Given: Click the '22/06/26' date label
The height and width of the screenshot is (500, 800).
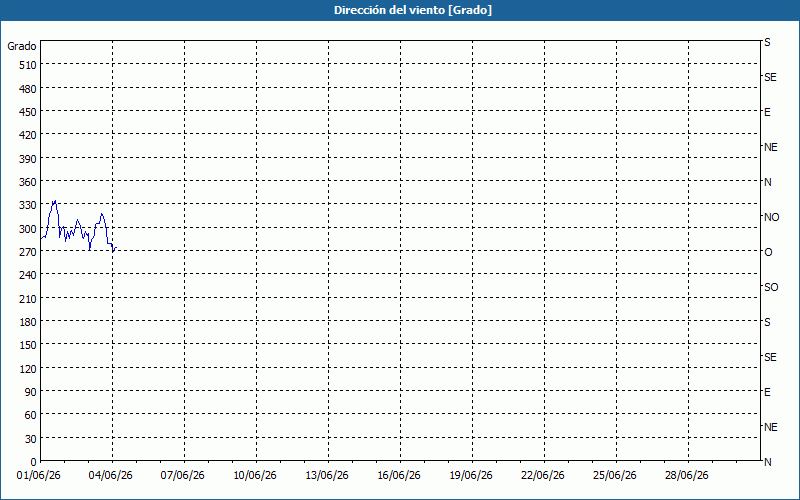Looking at the screenshot, I should [x=543, y=476].
